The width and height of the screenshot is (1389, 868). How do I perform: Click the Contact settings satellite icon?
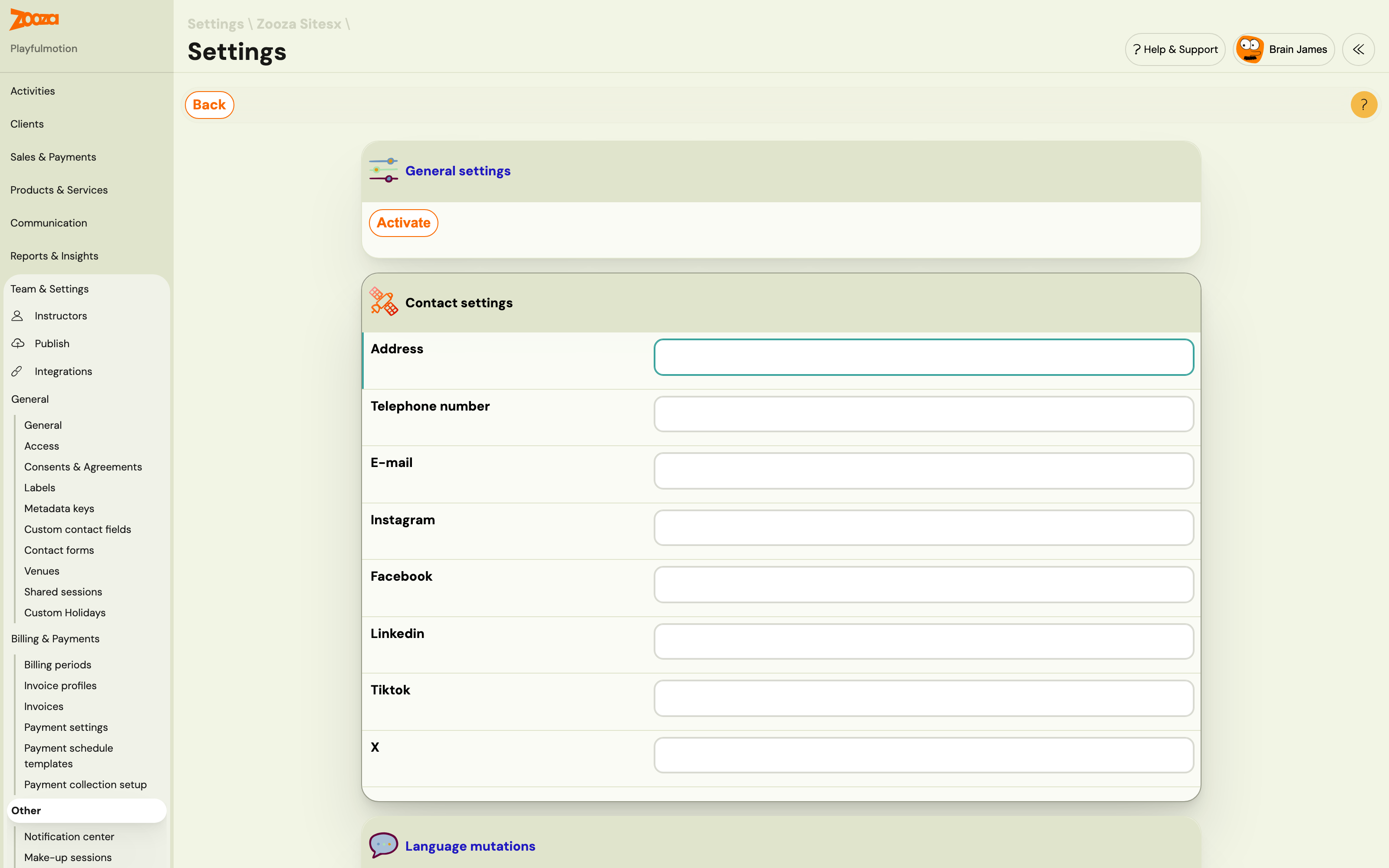click(383, 302)
